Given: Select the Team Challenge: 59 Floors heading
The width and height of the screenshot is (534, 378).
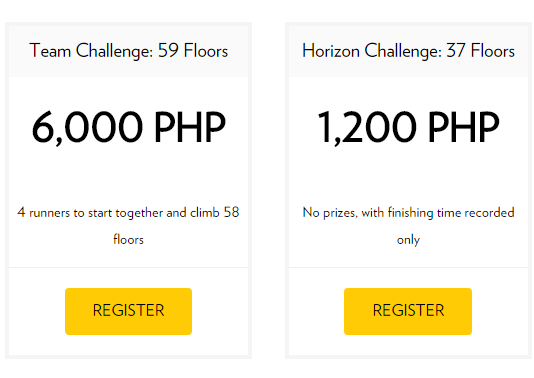Looking at the screenshot, I should 128,51.
